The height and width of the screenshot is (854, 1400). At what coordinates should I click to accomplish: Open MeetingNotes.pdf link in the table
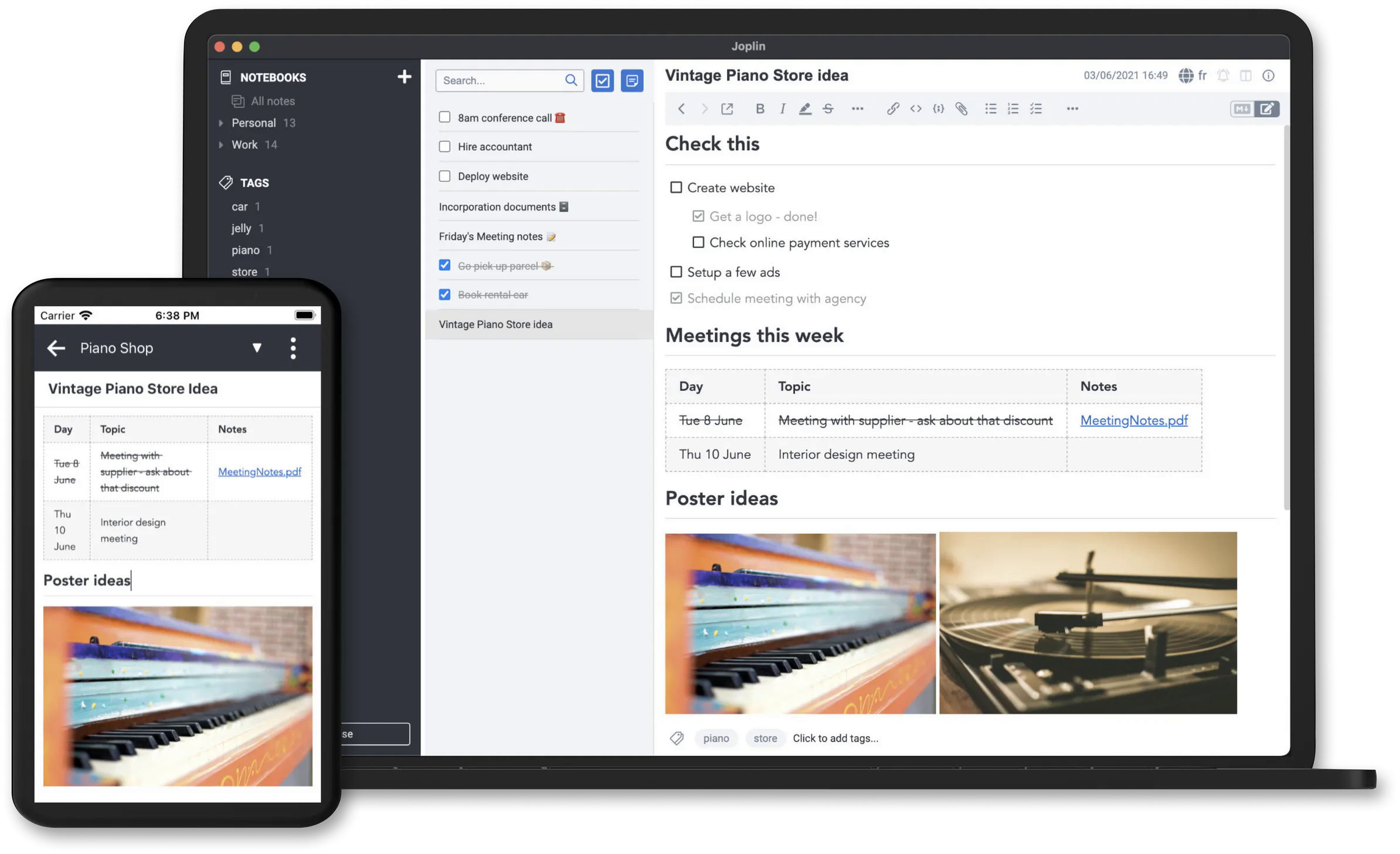click(x=1134, y=420)
